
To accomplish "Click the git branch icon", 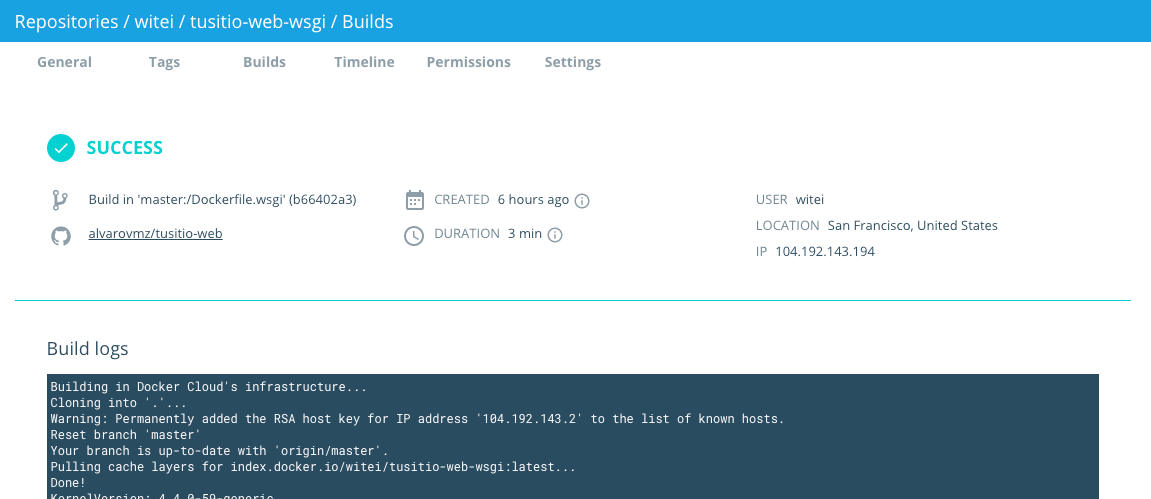I will pyautogui.click(x=60, y=200).
